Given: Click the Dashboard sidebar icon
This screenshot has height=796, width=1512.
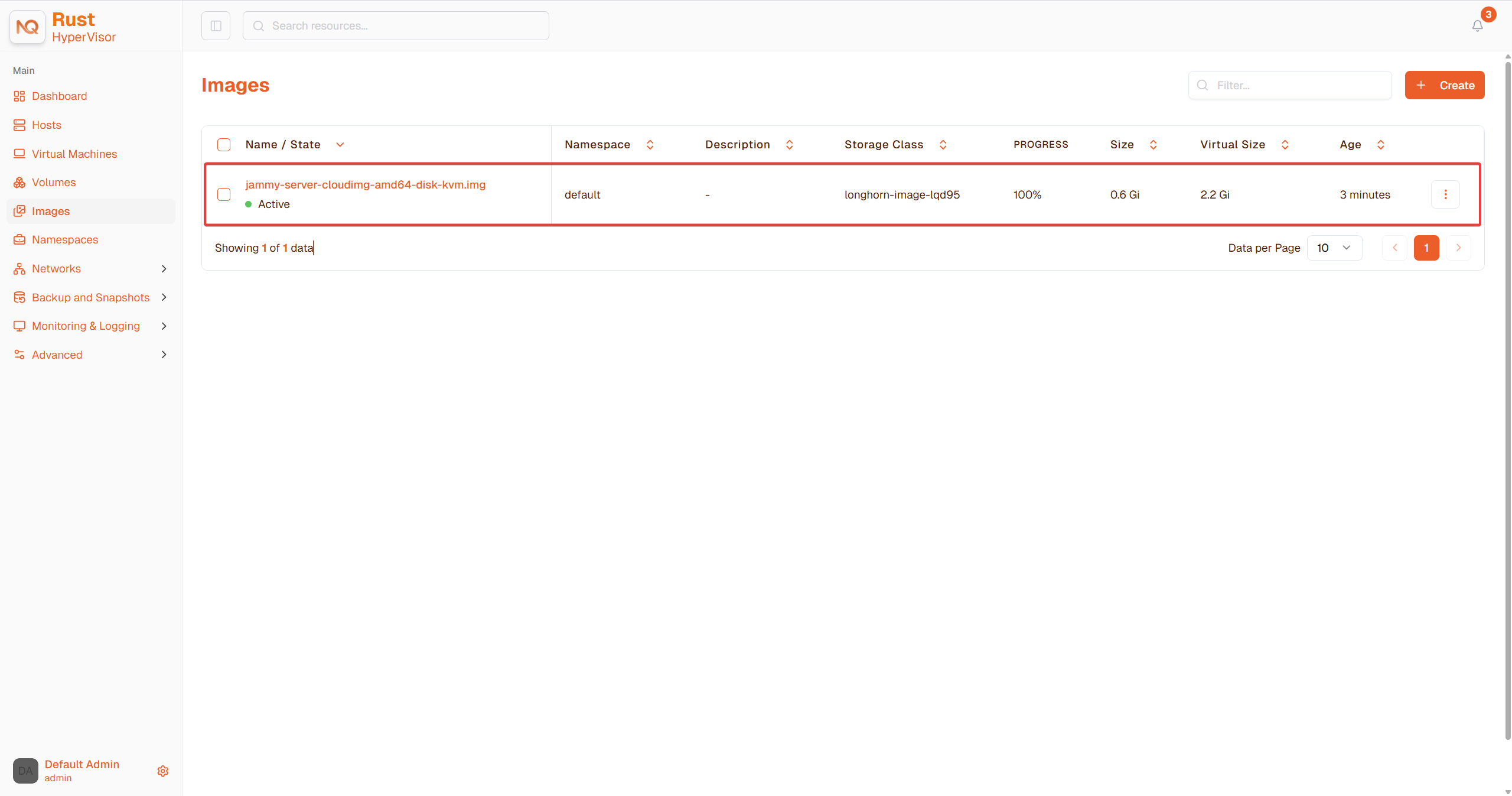Looking at the screenshot, I should [19, 96].
